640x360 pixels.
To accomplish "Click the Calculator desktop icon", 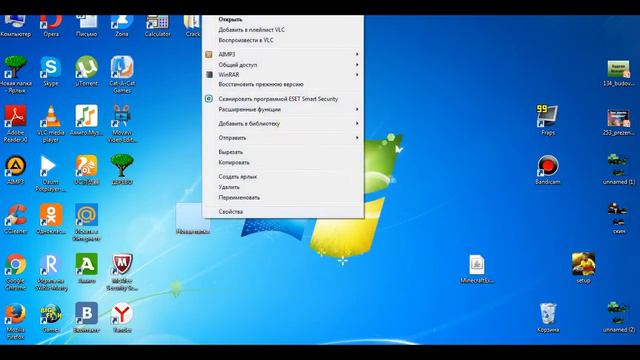I will coord(158,24).
